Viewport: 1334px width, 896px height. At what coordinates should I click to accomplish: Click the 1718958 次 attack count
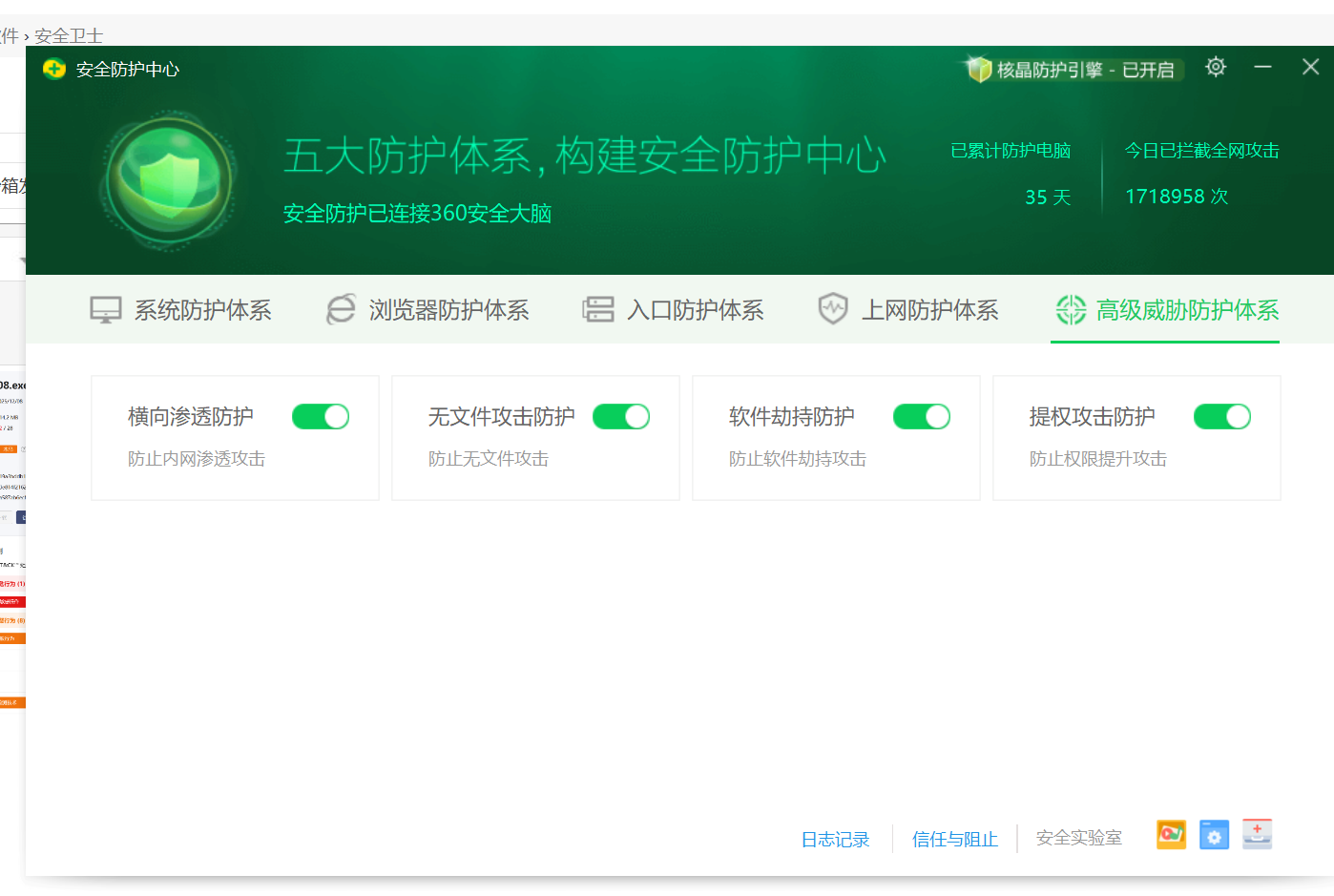tap(1177, 197)
